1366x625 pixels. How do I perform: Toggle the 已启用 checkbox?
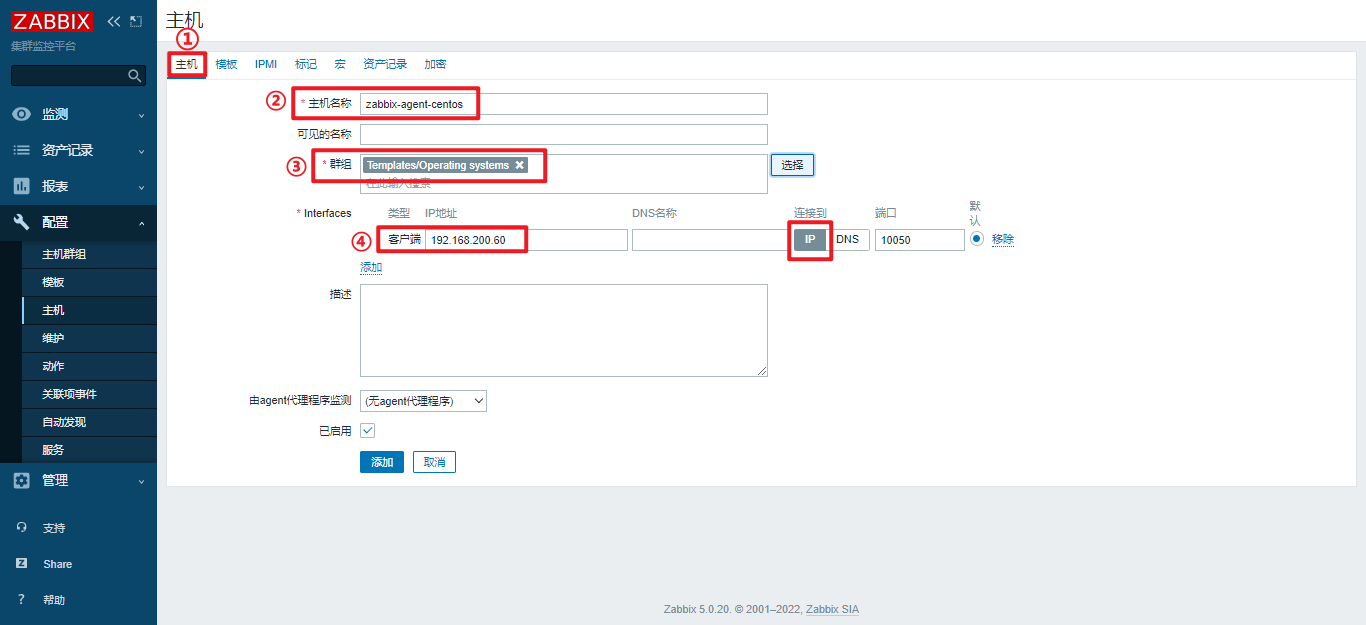coord(367,430)
